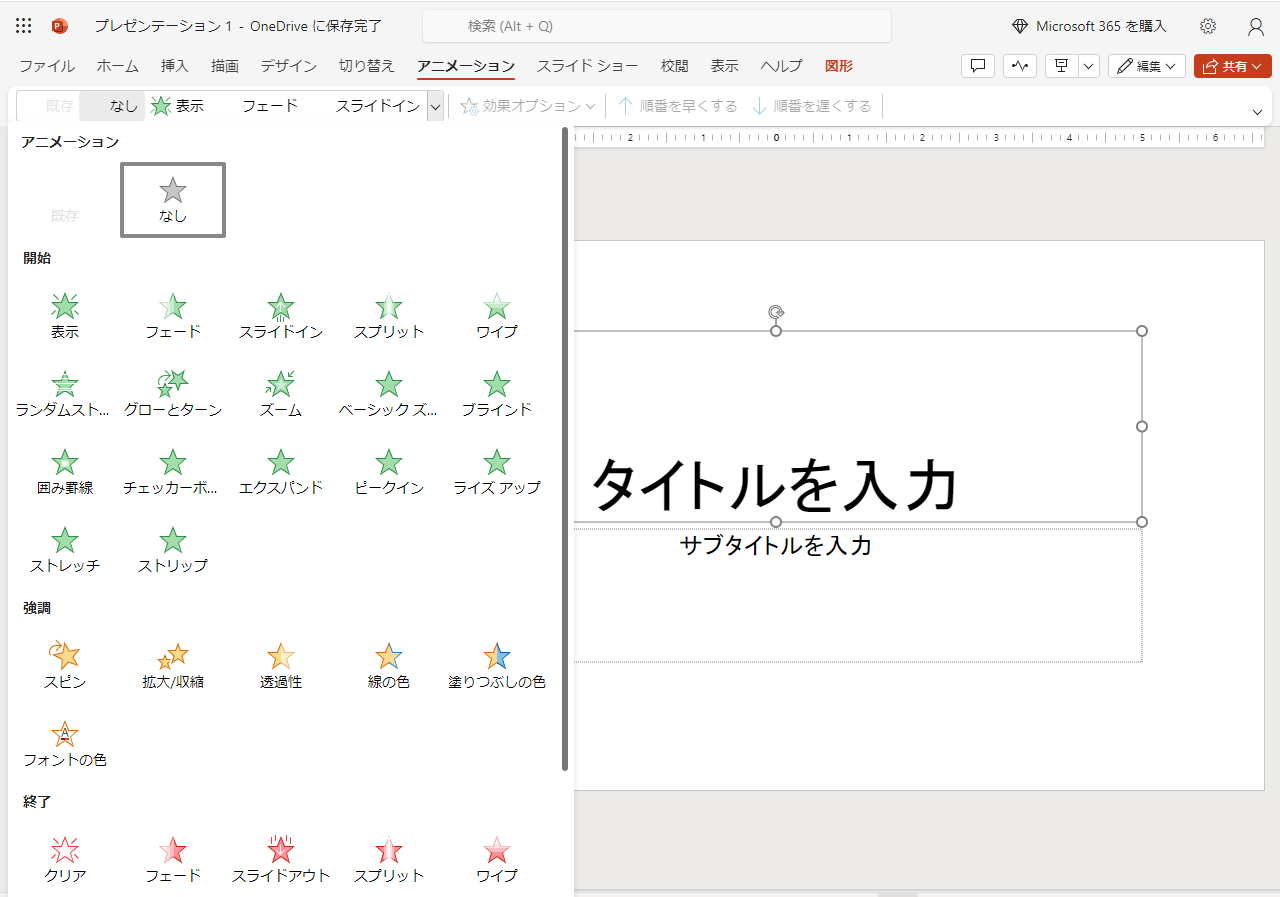Open the 編集 mode dropdown
The image size is (1280, 897).
point(1146,66)
